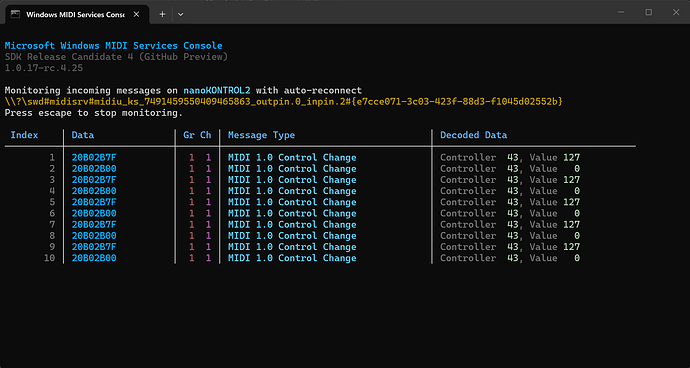Screen dimensions: 690x368
Task: Click the Decoded Data column header
Action: [x=473, y=135]
